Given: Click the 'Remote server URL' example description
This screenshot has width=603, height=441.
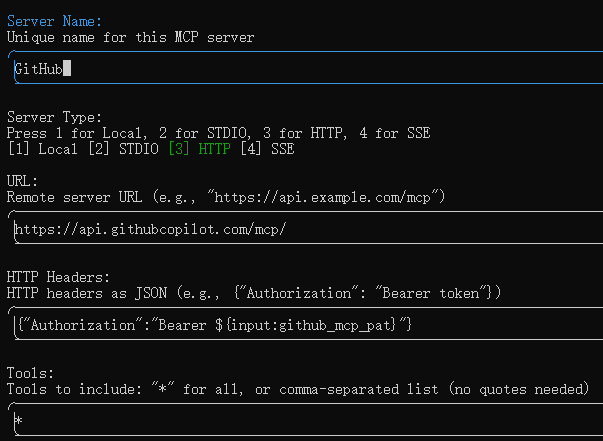Looking at the screenshot, I should [226, 197].
